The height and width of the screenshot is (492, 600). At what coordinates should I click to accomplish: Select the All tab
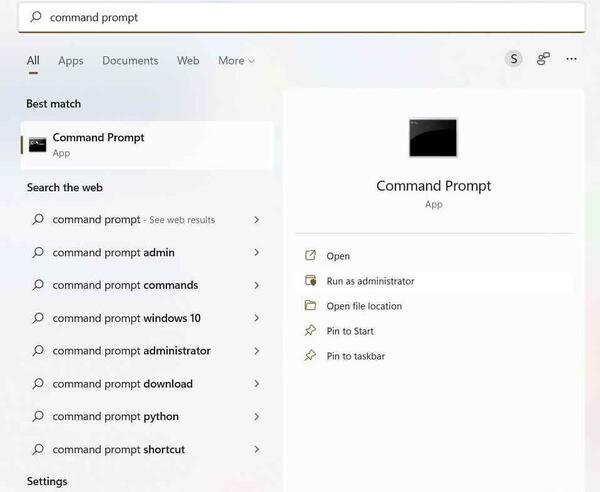[33, 60]
